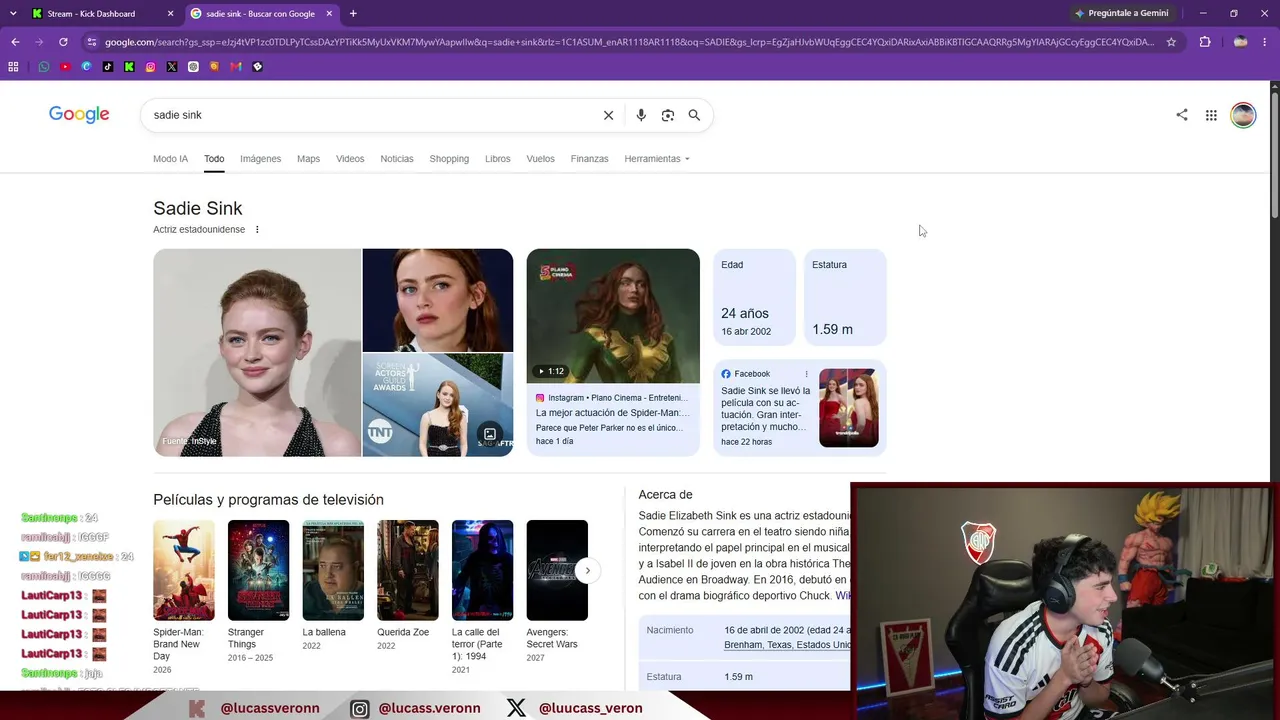This screenshot has width=1280, height=720.
Task: Switch to Modo IA search tab
Action: click(170, 159)
